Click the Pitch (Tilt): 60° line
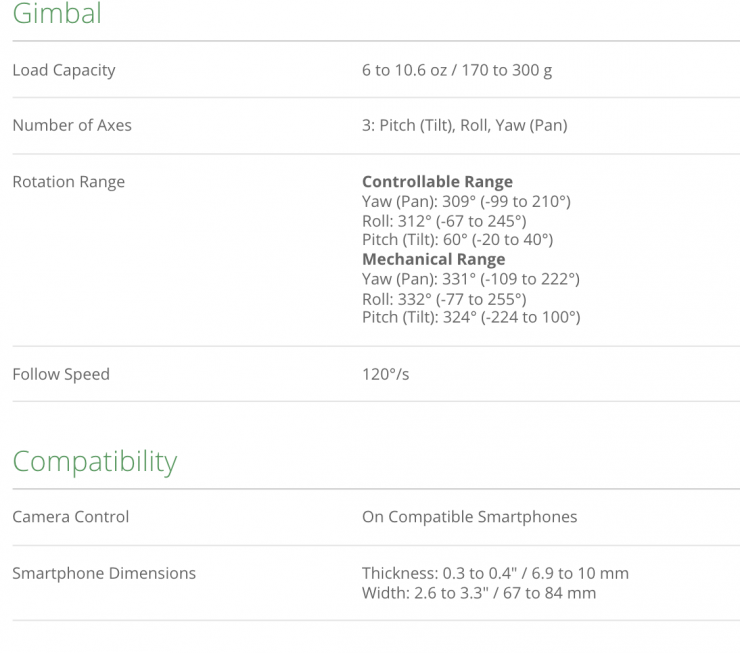Image resolution: width=740 pixels, height=653 pixels. click(457, 240)
